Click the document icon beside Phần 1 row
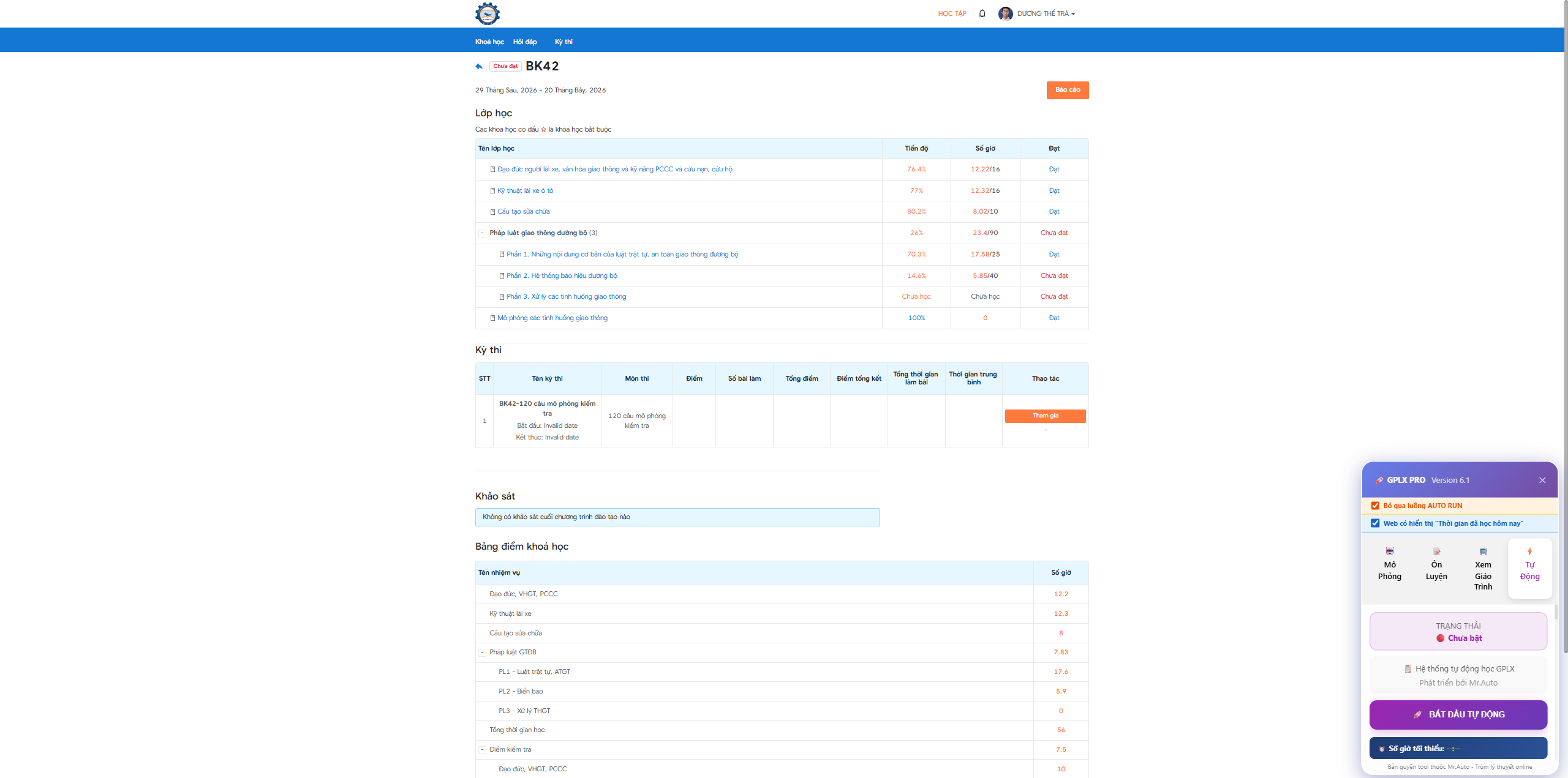 [x=502, y=255]
